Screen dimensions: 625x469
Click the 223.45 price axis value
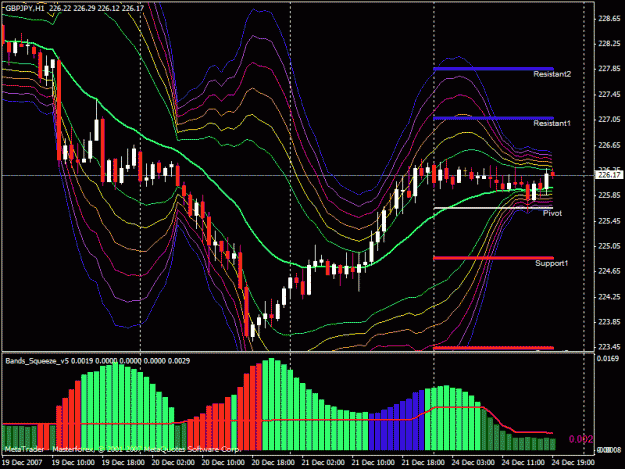pos(609,347)
